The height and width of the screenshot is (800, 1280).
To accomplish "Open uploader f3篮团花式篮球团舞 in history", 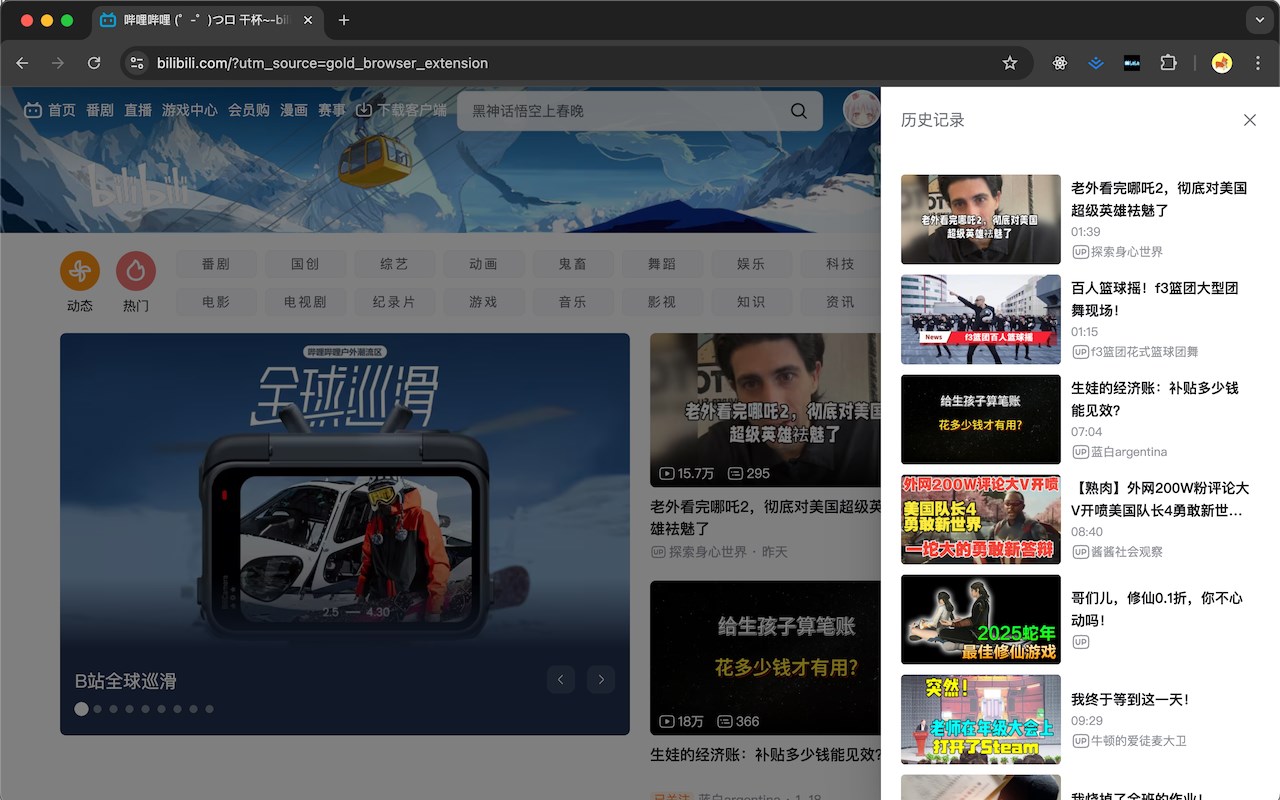I will tap(1135, 352).
